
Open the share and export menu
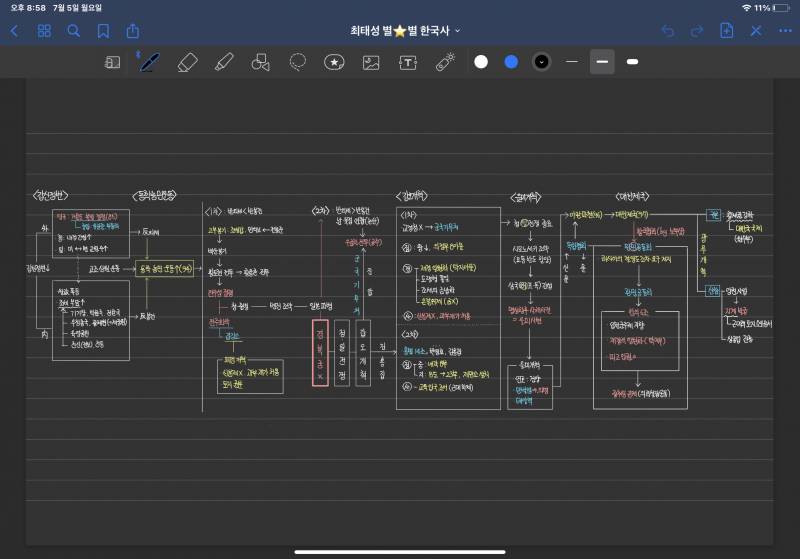pyautogui.click(x=133, y=31)
